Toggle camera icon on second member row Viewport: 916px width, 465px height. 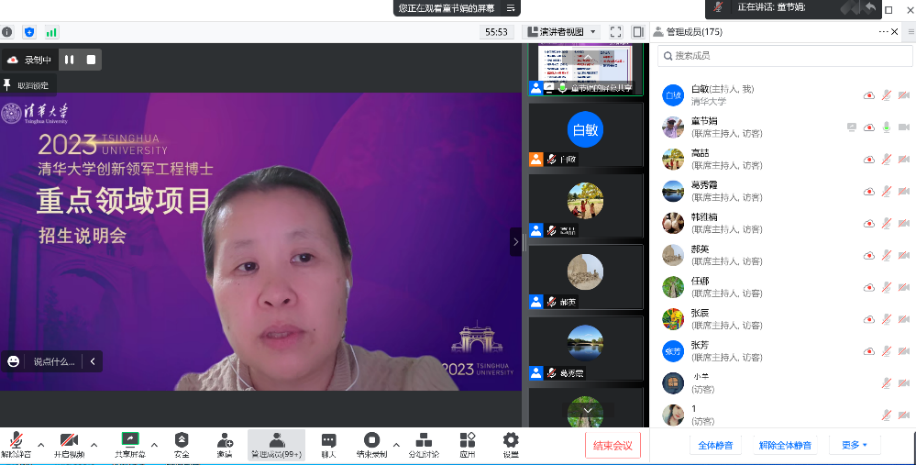[x=904, y=127]
